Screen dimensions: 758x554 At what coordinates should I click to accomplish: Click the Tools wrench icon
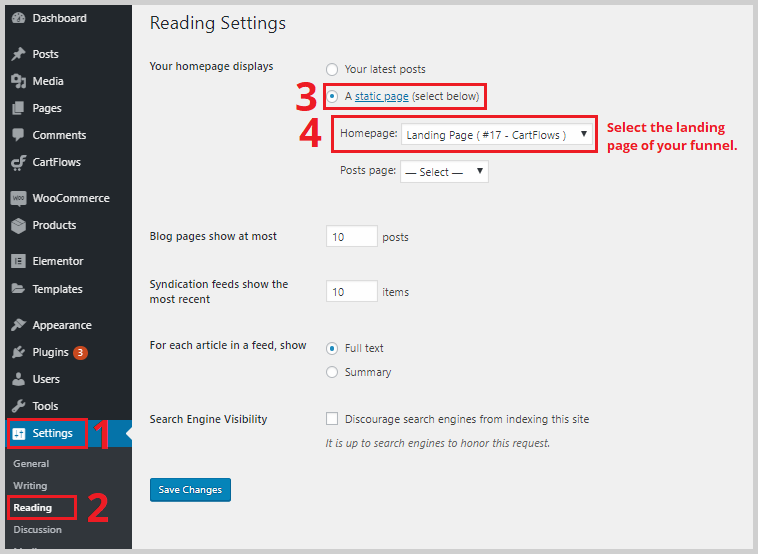tap(18, 406)
